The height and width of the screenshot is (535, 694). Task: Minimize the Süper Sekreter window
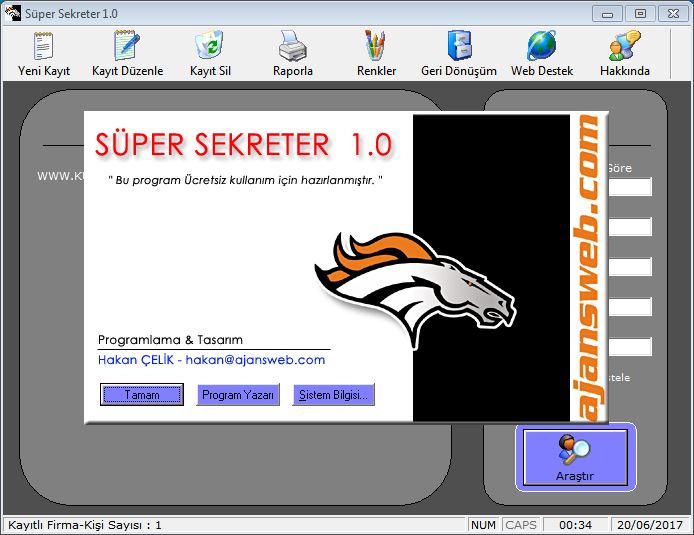click(607, 14)
